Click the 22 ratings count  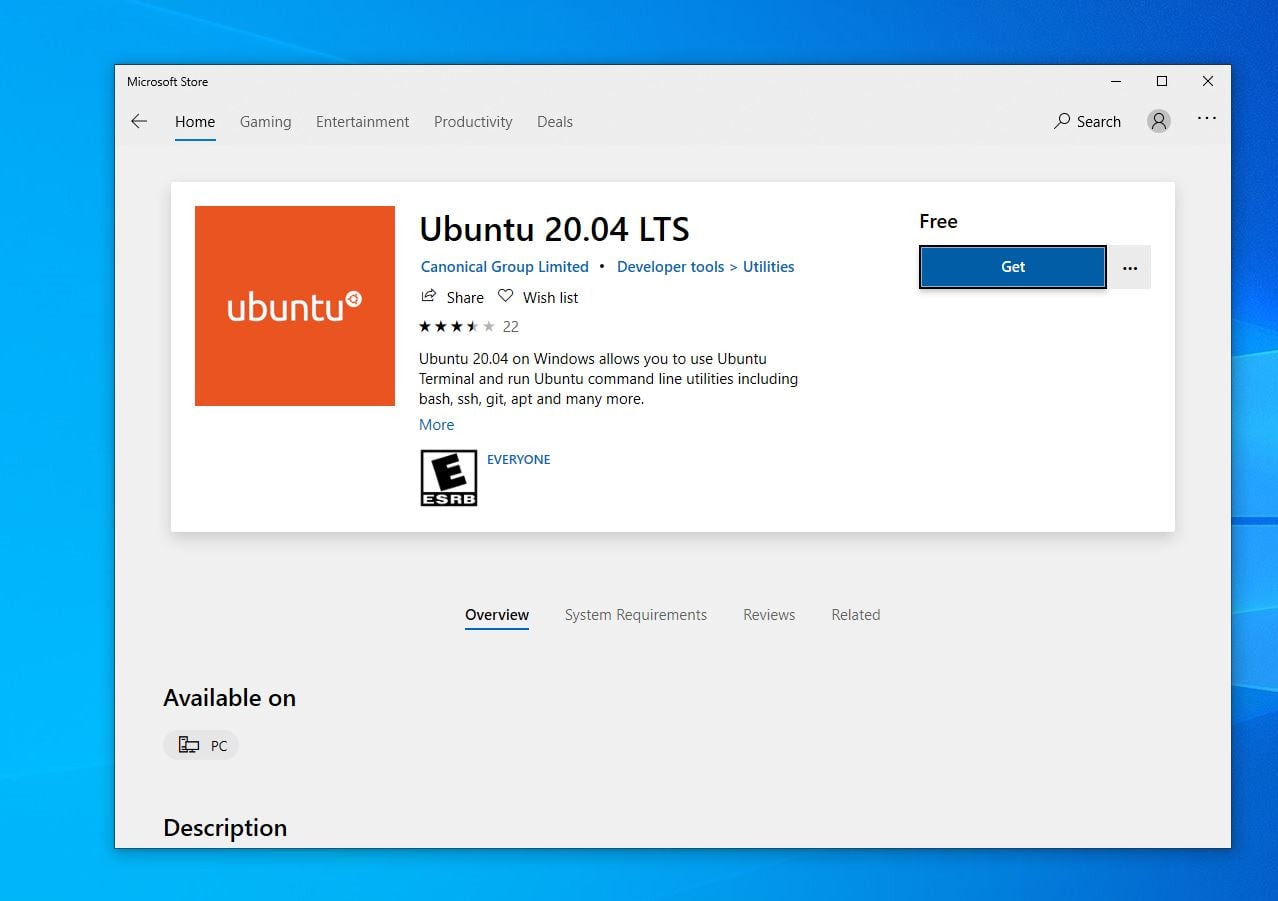(511, 327)
